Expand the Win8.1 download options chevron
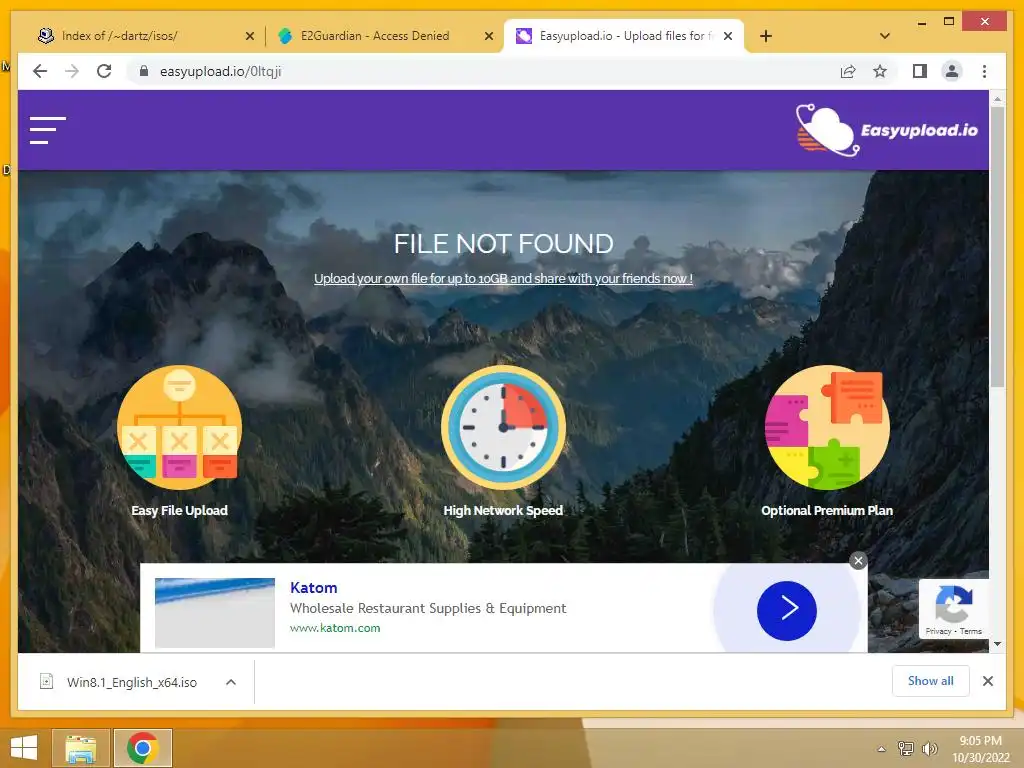This screenshot has height=768, width=1024. 231,682
